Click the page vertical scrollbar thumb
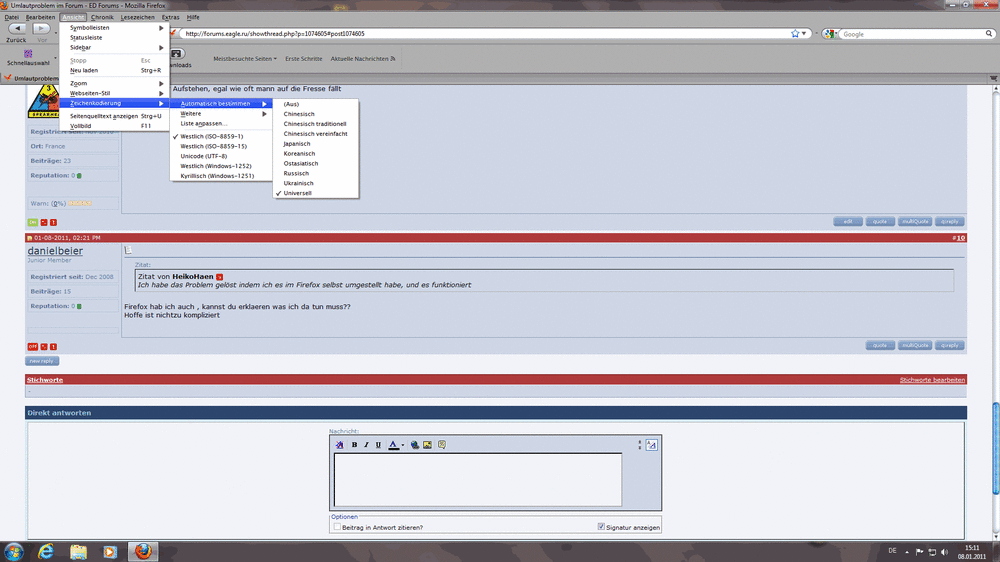Screen dimensions: 1000x562 coord(996,448)
